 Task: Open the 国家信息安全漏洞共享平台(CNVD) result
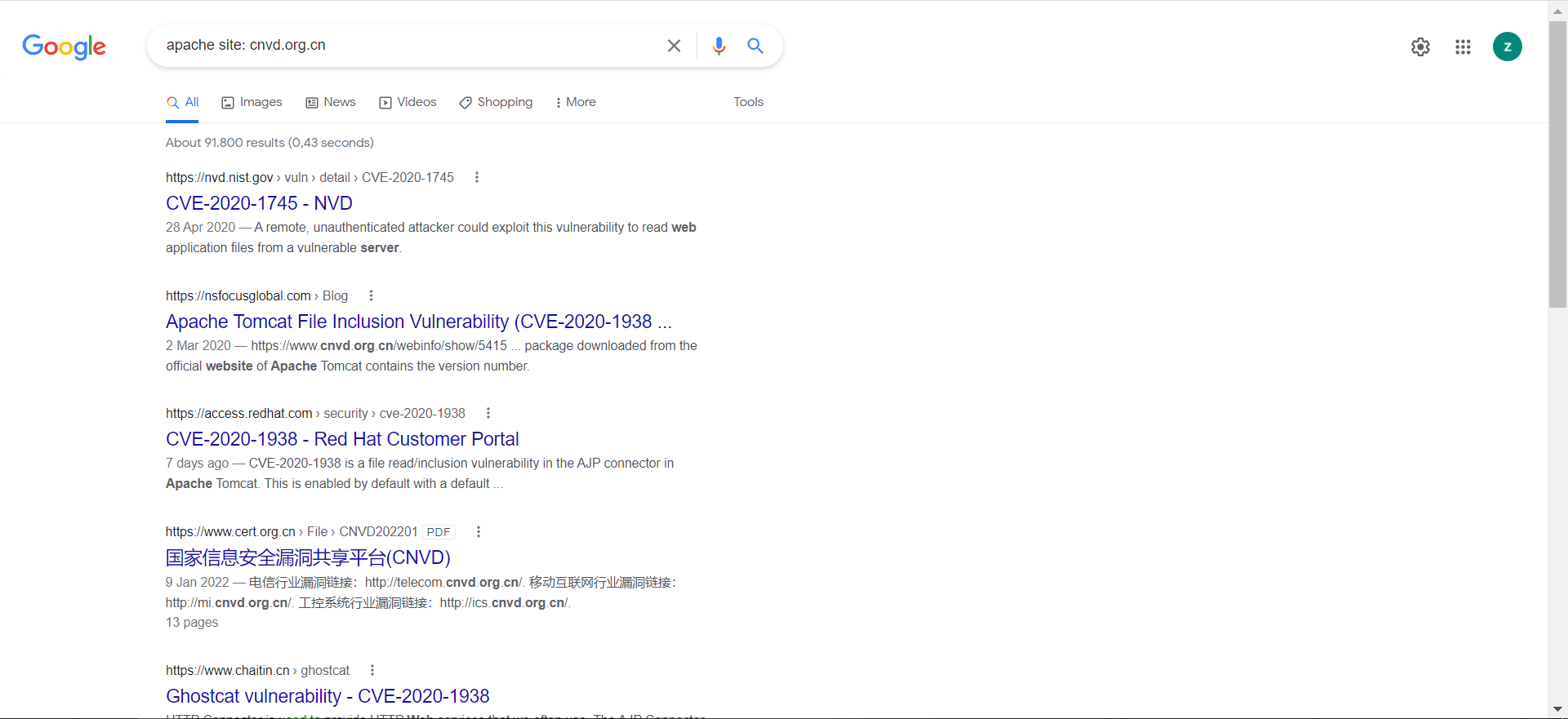point(308,557)
